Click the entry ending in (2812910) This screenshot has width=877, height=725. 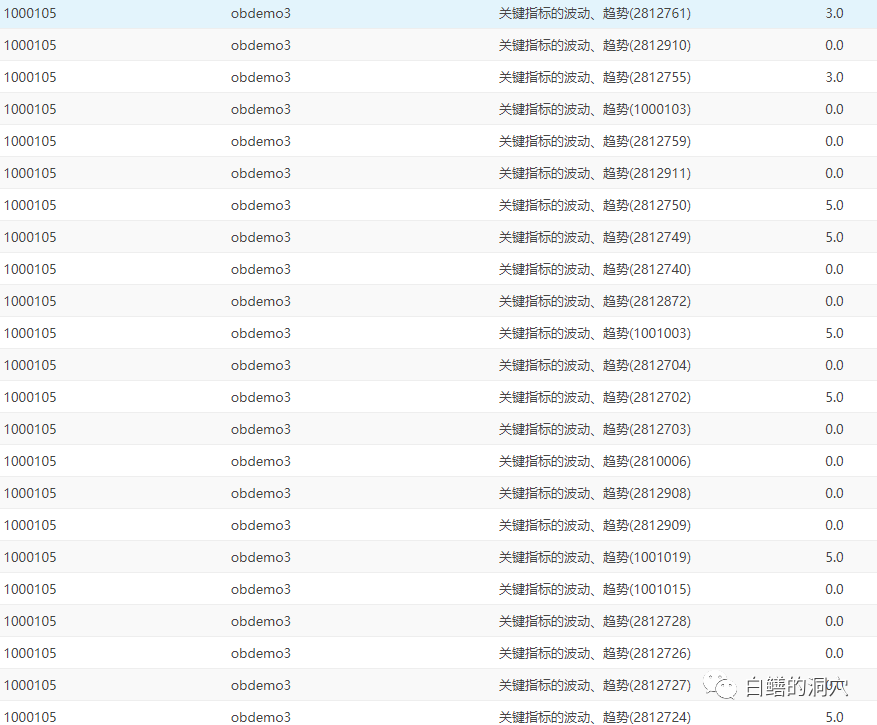pyautogui.click(x=594, y=45)
